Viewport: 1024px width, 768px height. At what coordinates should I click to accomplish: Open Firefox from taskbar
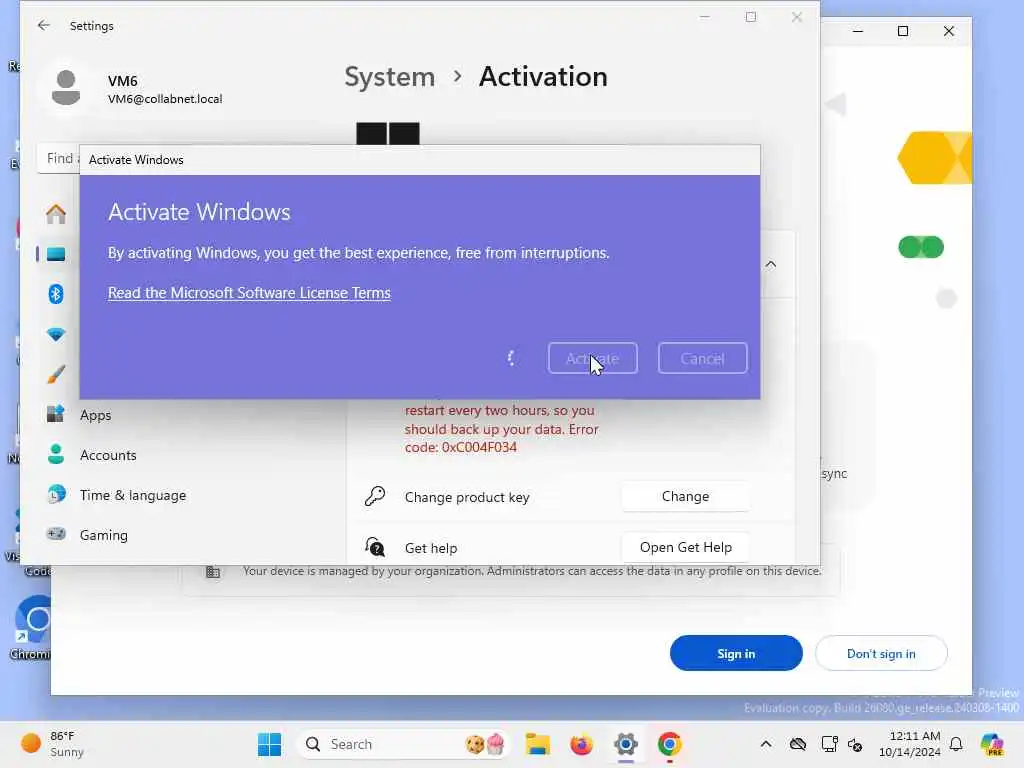(581, 744)
